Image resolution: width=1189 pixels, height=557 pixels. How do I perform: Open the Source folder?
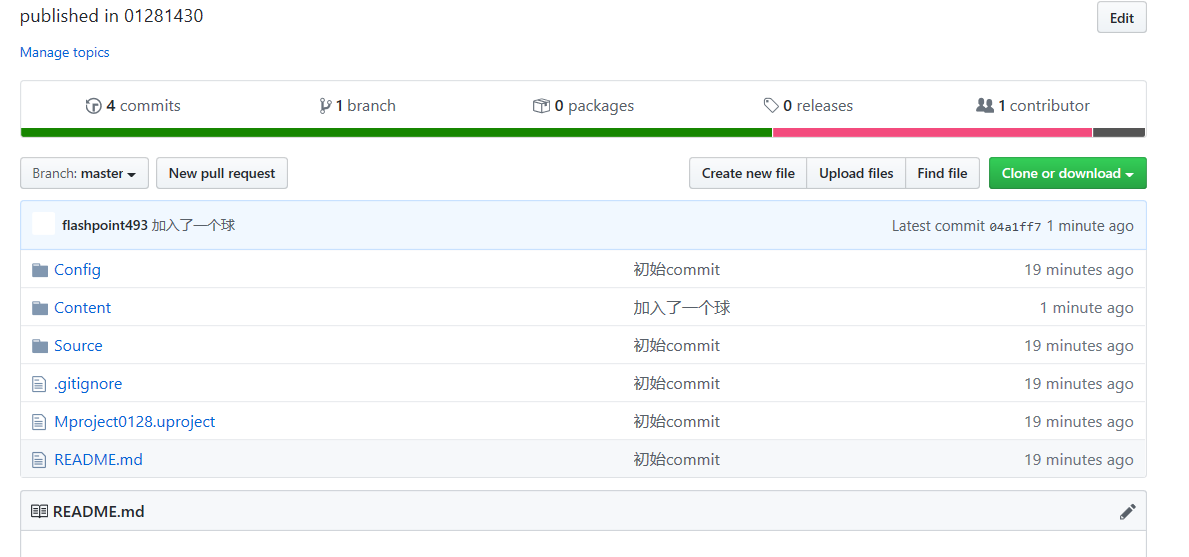[x=78, y=346]
